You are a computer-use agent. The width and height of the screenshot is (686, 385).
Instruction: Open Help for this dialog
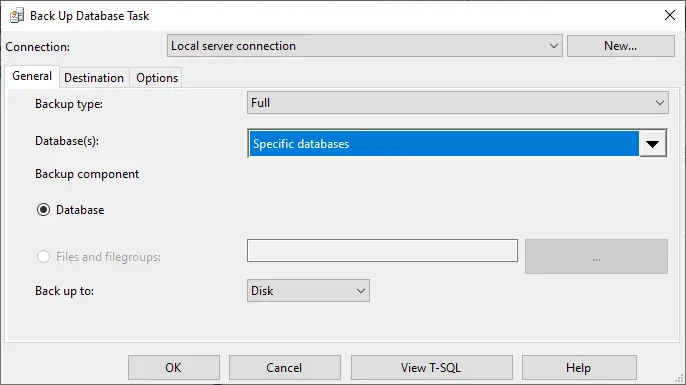579,368
